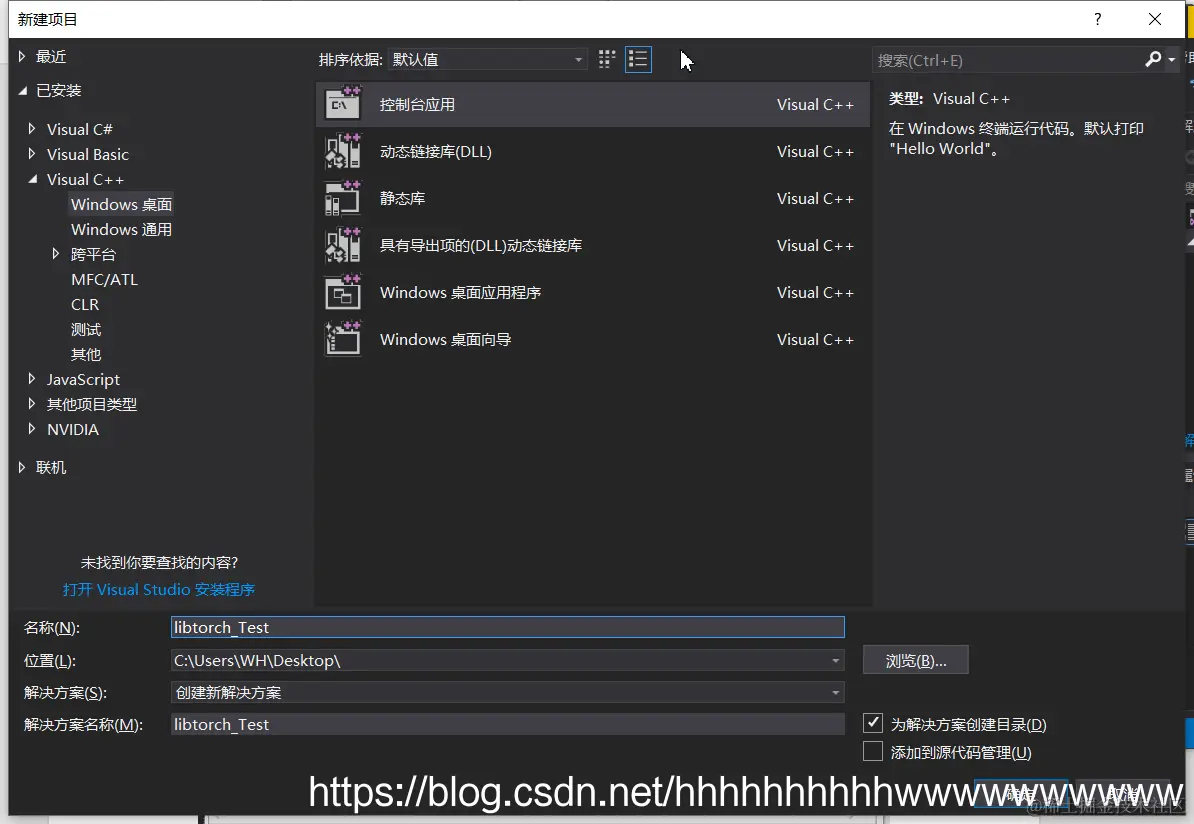This screenshot has height=824, width=1194.
Task: Select the Static Library template icon
Action: (x=343, y=199)
